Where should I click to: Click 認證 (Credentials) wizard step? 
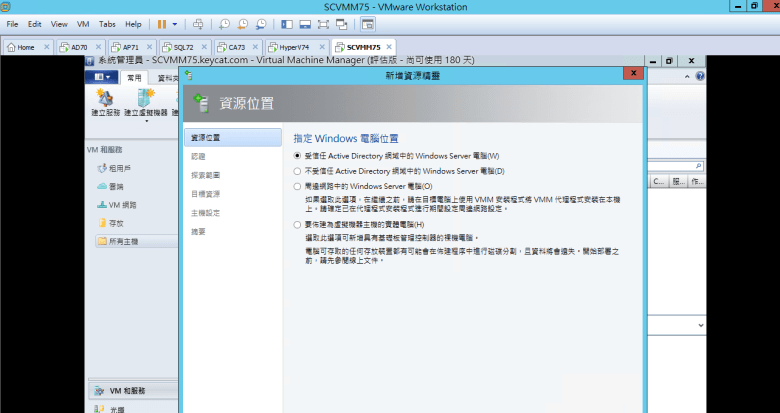tap(198, 156)
